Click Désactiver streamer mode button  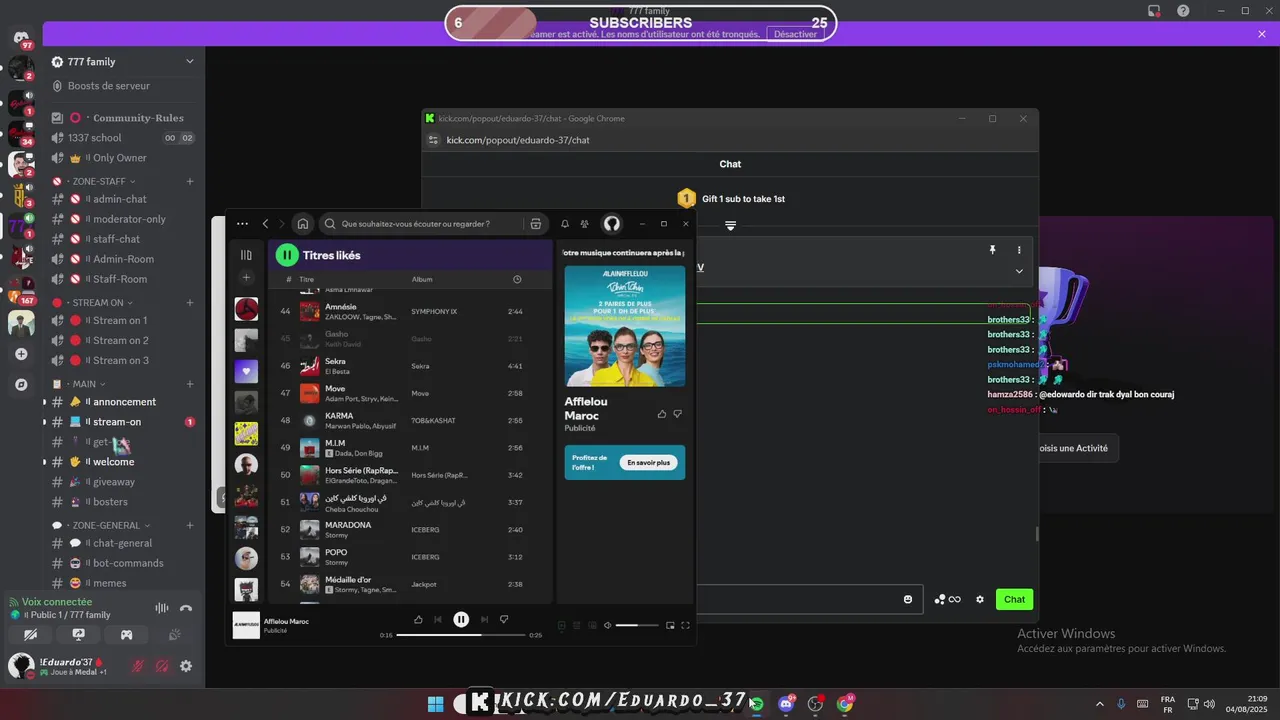(x=796, y=34)
